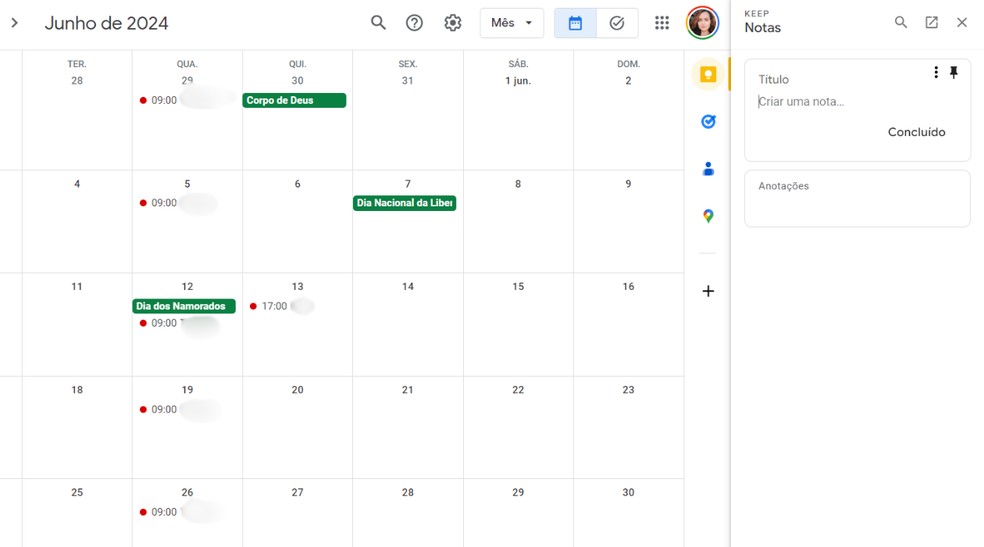The image size is (984, 547).
Task: Open the Help question mark icon
Action: (x=414, y=23)
